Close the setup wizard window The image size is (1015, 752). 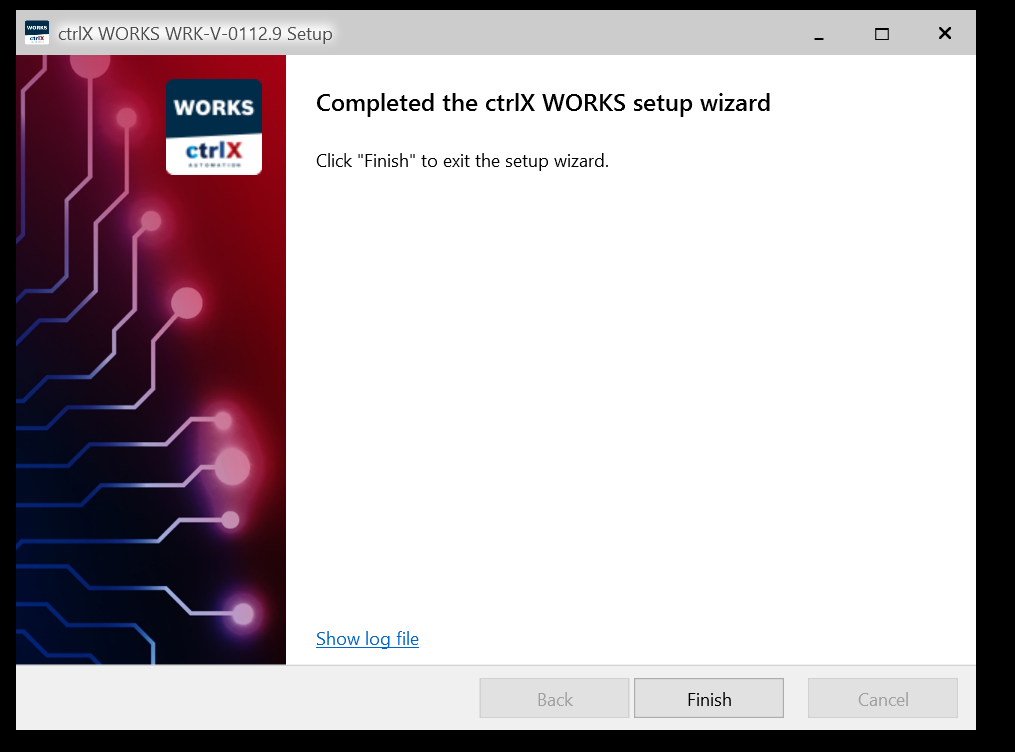point(944,33)
